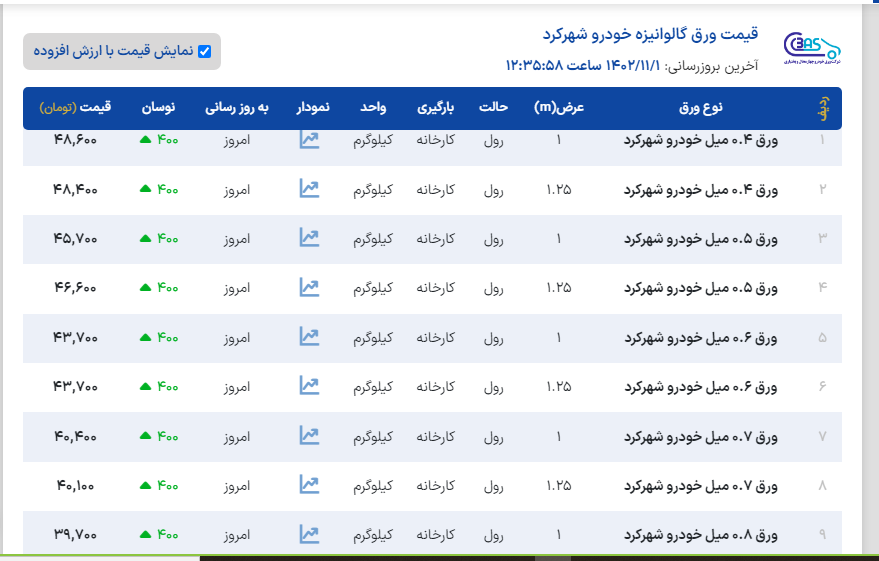This screenshot has width=879, height=561.
Task: View chart for row 9 (0.8 mm sheet)
Action: [309, 534]
